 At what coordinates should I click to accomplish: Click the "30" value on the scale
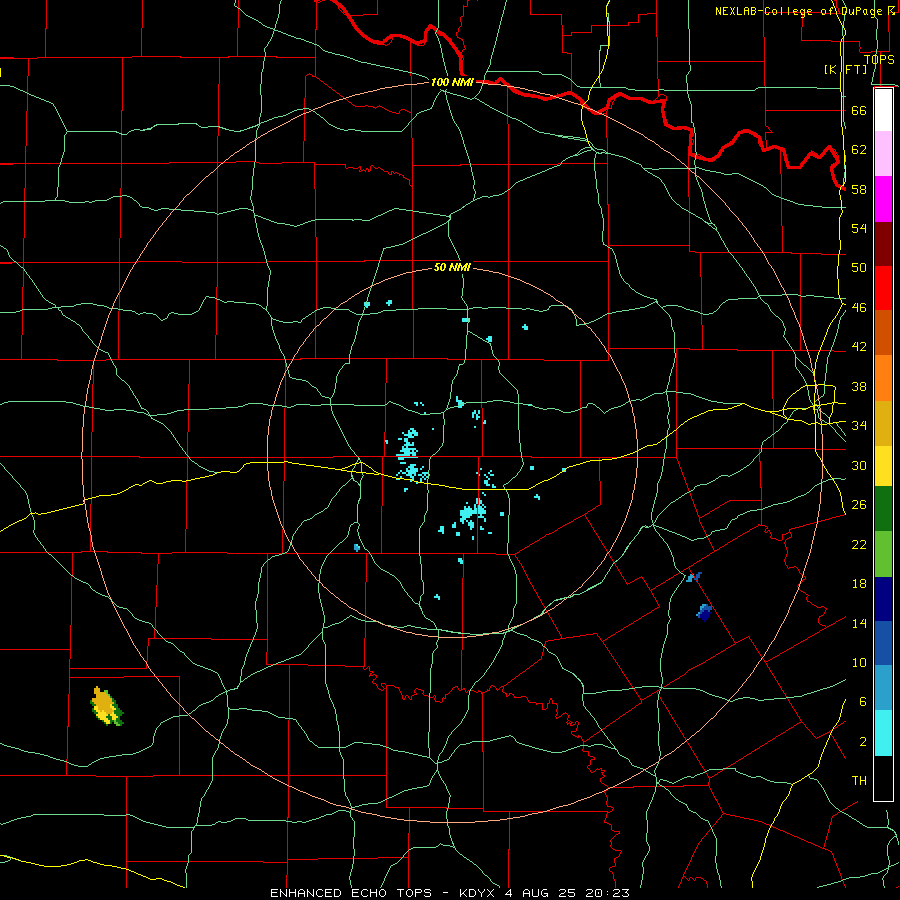click(x=859, y=465)
